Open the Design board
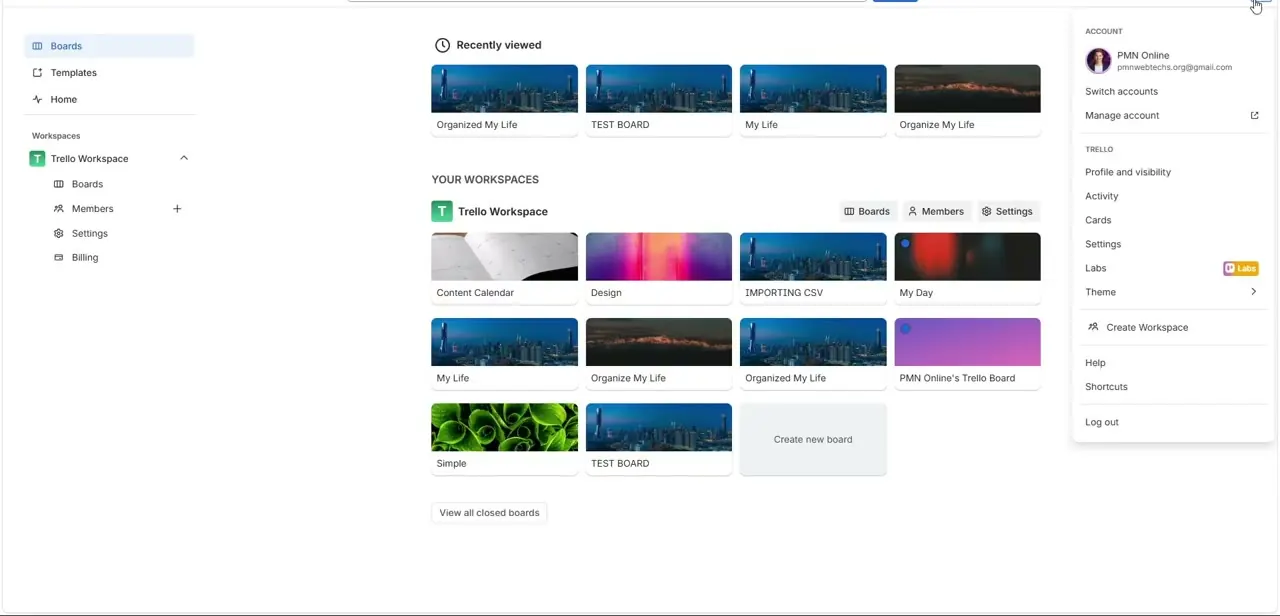Screen dimensions: 1280x616 pyautogui.click(x=659, y=269)
